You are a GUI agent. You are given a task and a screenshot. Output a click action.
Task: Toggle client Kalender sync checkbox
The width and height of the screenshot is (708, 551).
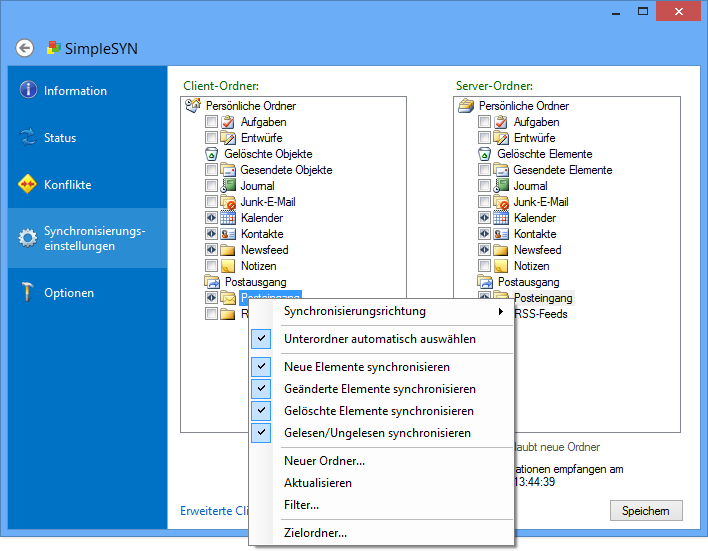[x=211, y=218]
